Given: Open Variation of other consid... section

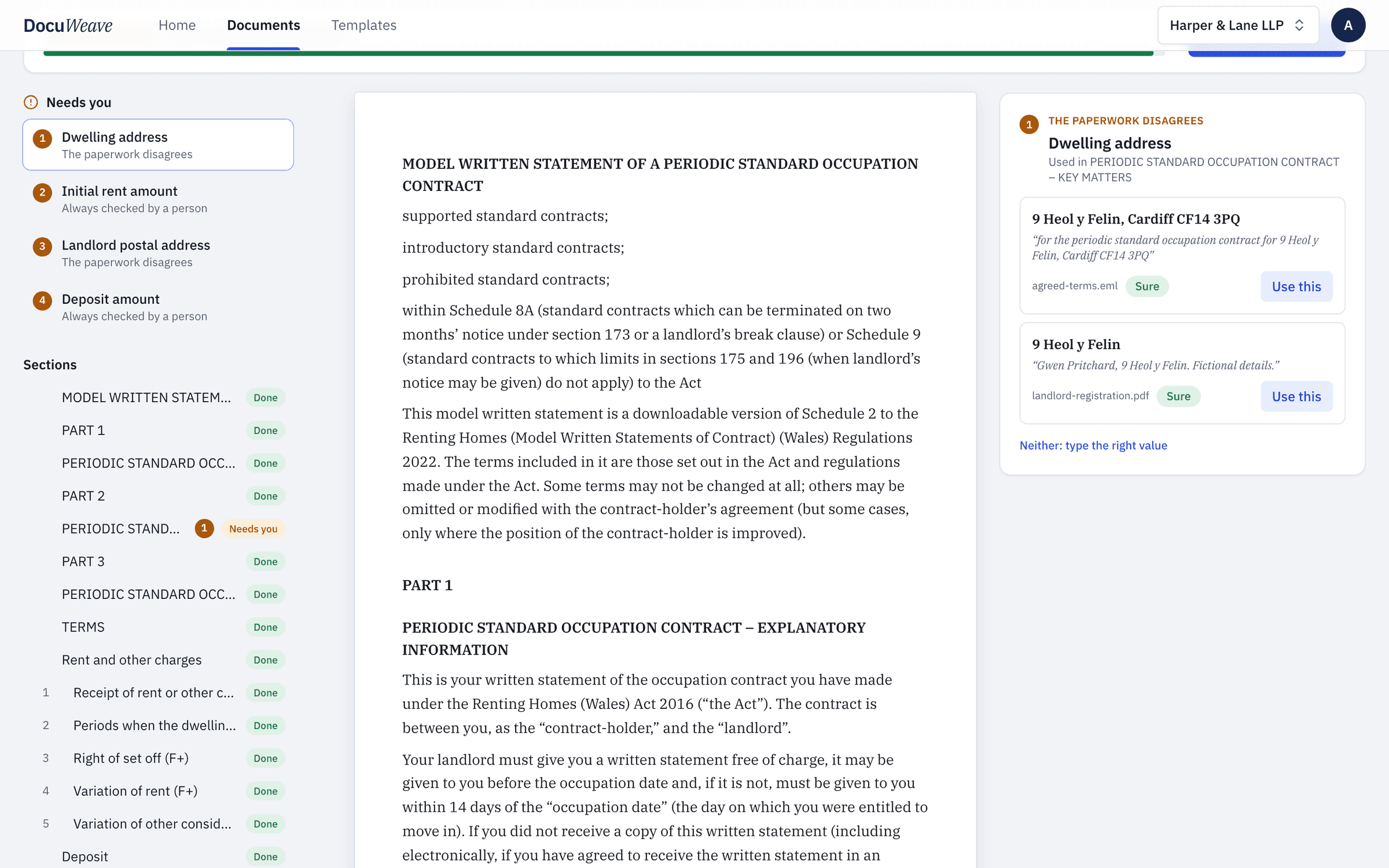Looking at the screenshot, I should click(158, 823).
